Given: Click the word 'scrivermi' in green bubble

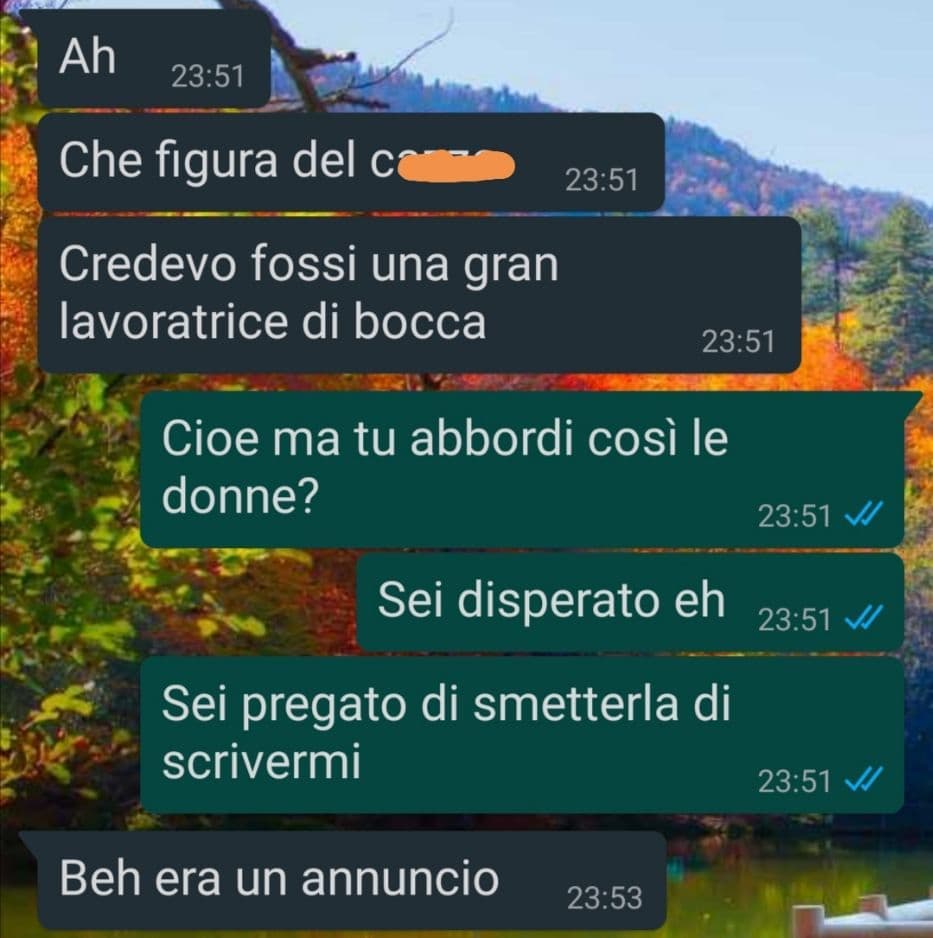Looking at the screenshot, I should [261, 761].
